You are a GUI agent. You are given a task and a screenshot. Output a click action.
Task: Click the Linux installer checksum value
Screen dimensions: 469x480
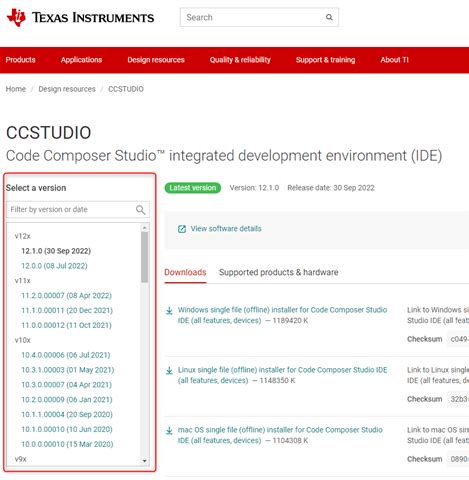pyautogui.click(x=458, y=399)
